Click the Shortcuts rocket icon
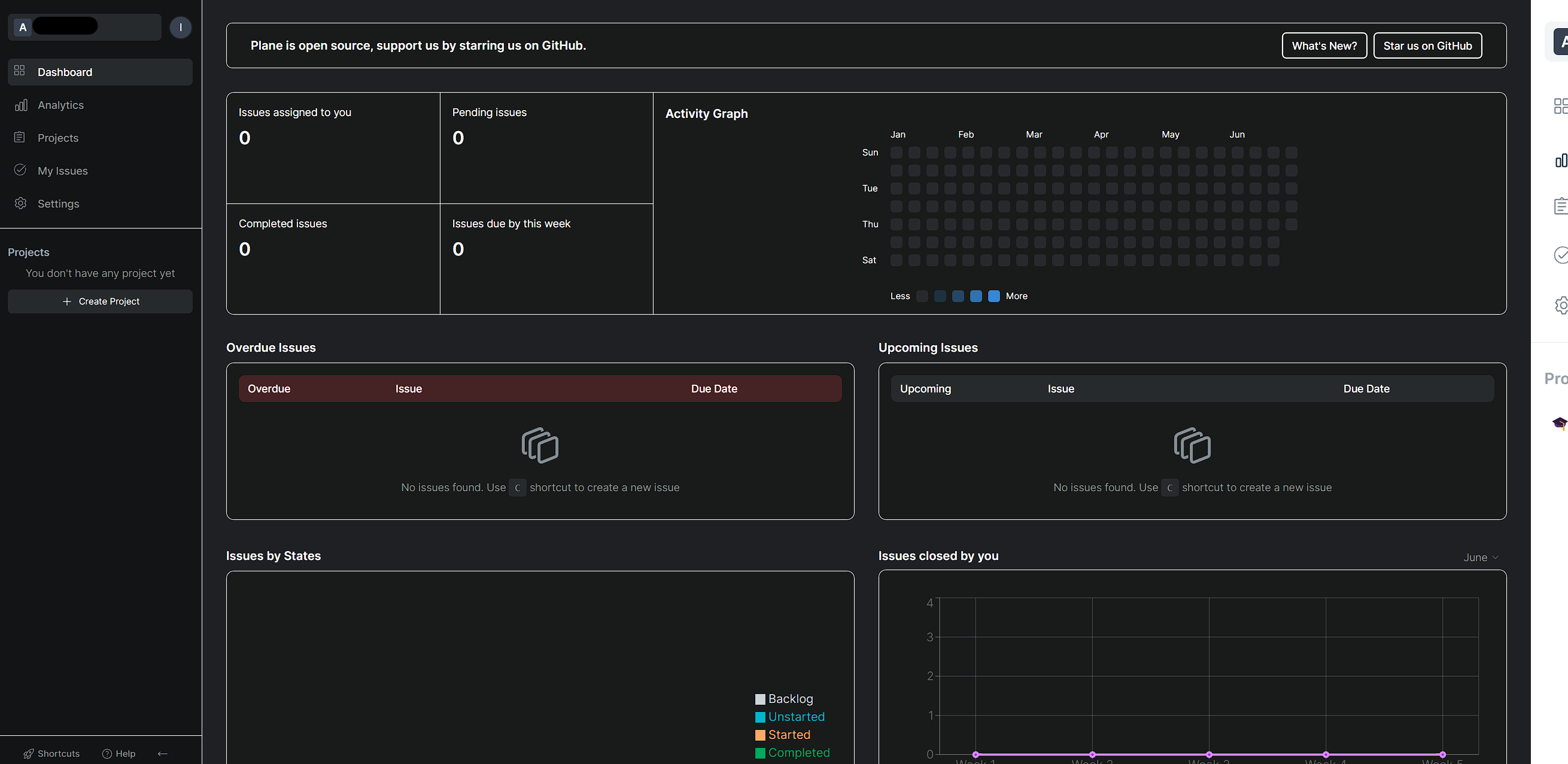The image size is (1568, 764). point(29,753)
